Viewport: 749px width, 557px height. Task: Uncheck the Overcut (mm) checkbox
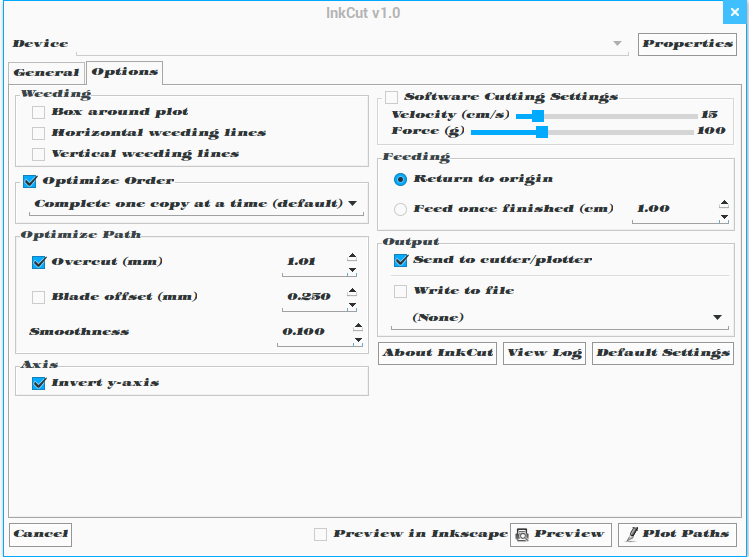tap(39, 262)
